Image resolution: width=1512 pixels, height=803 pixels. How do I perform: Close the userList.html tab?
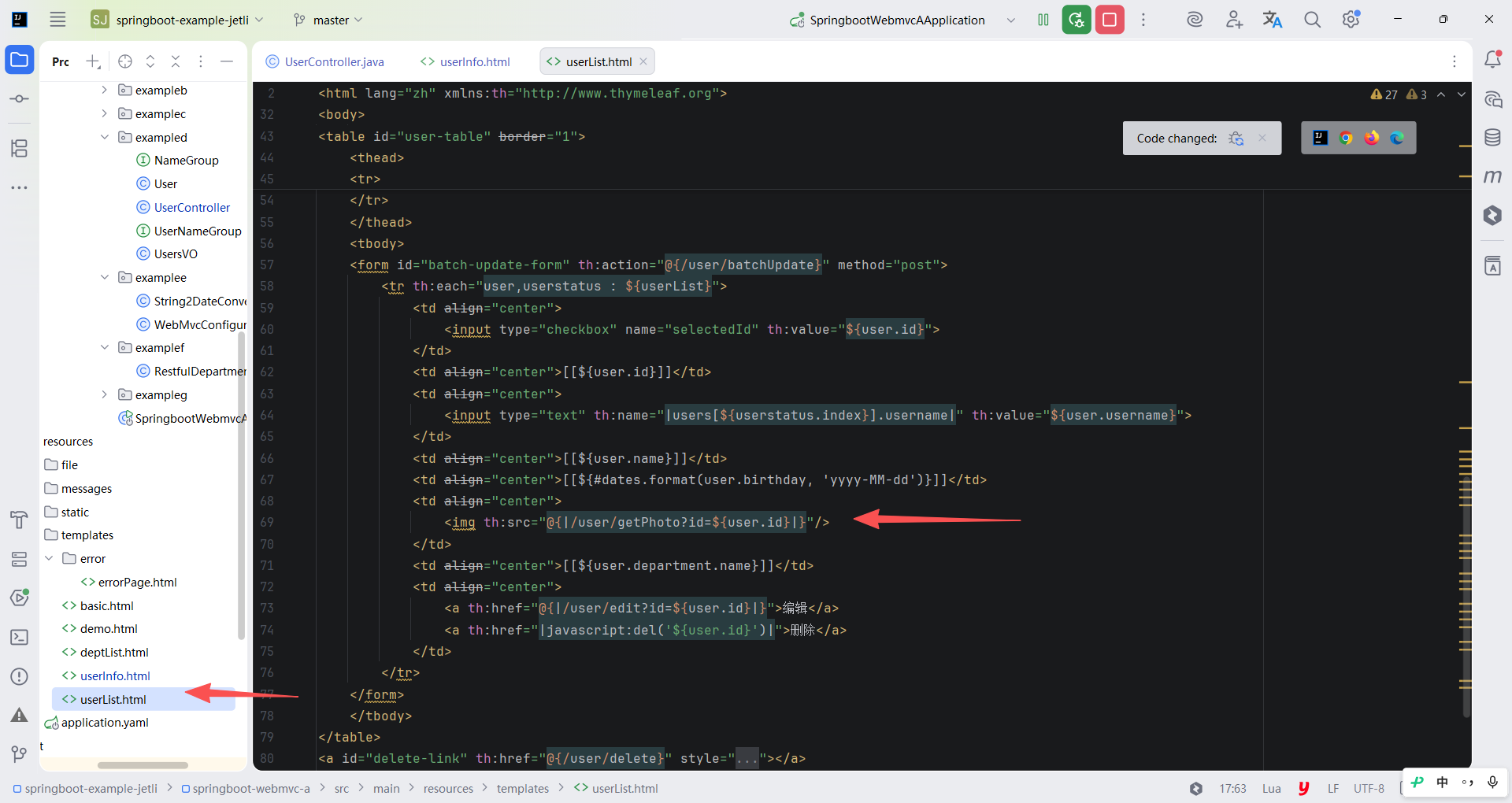643,61
